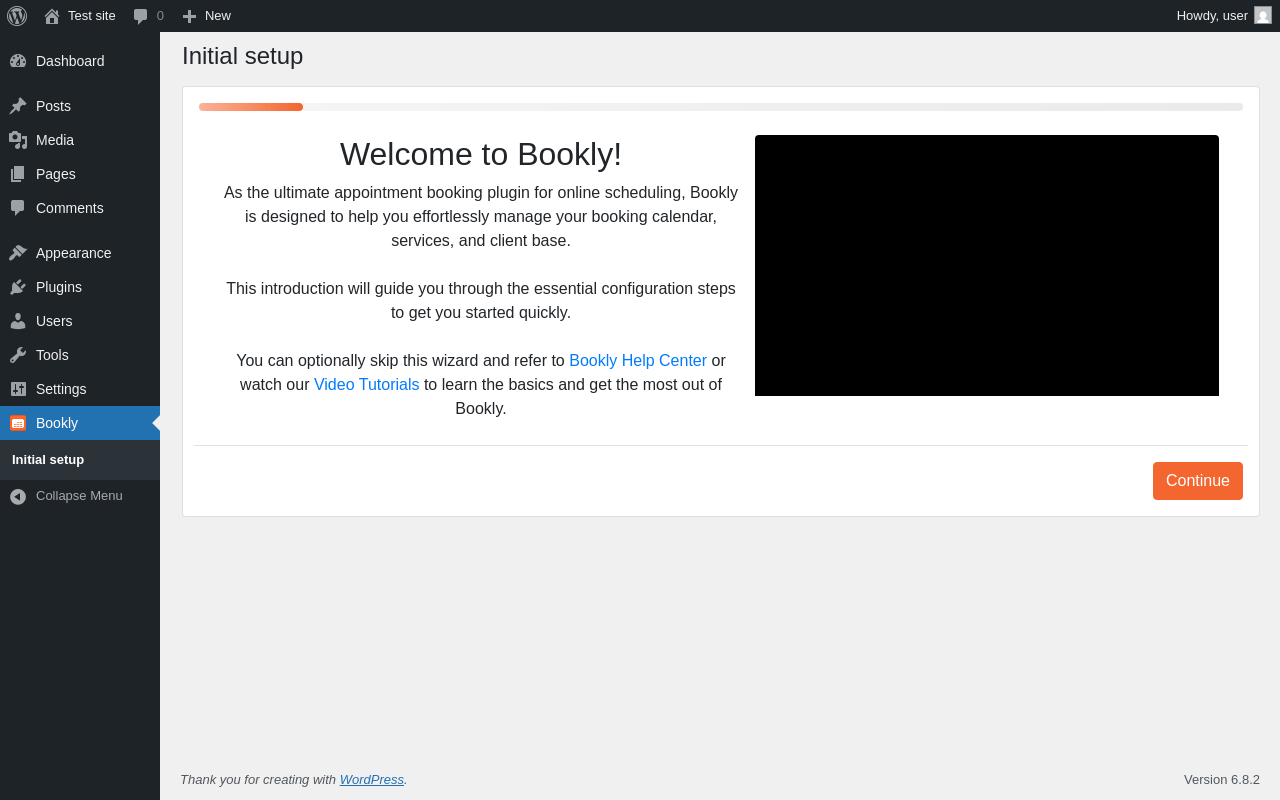Image resolution: width=1280 pixels, height=800 pixels.
Task: Click the Collapse Menu arrow icon
Action: (18, 496)
